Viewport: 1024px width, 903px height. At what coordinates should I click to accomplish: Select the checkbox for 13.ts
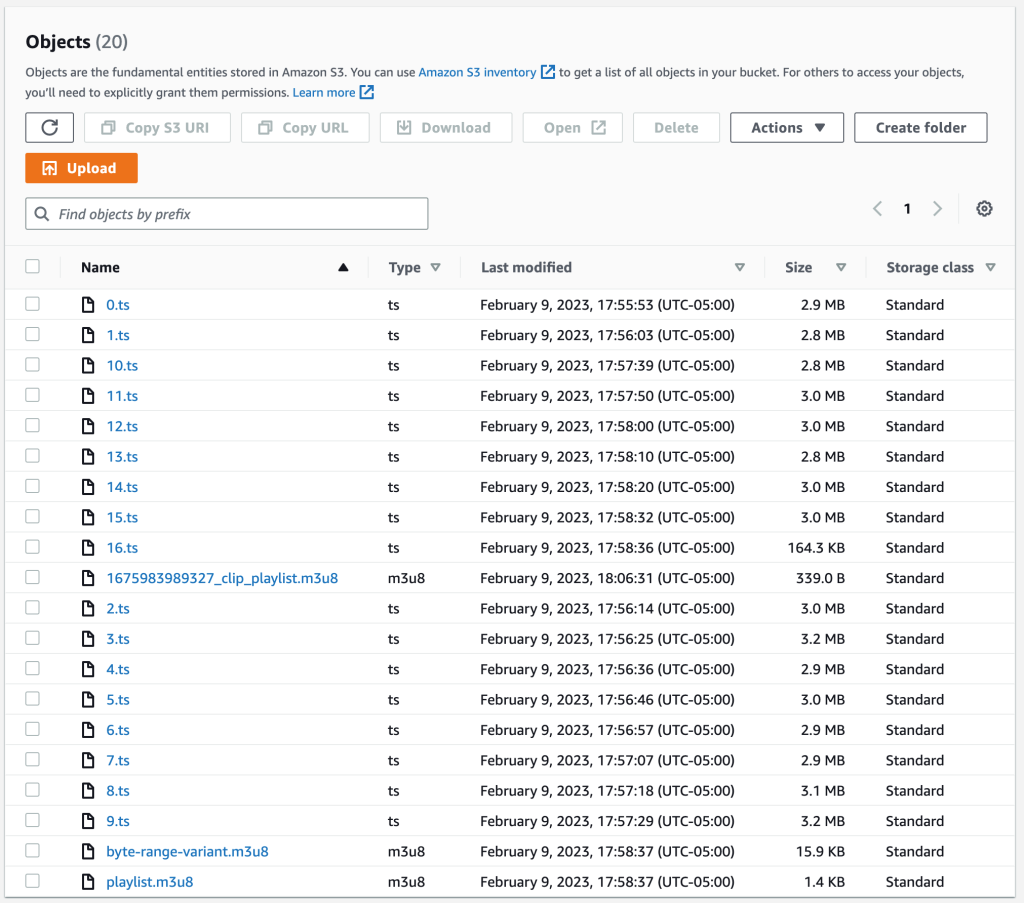point(33,456)
